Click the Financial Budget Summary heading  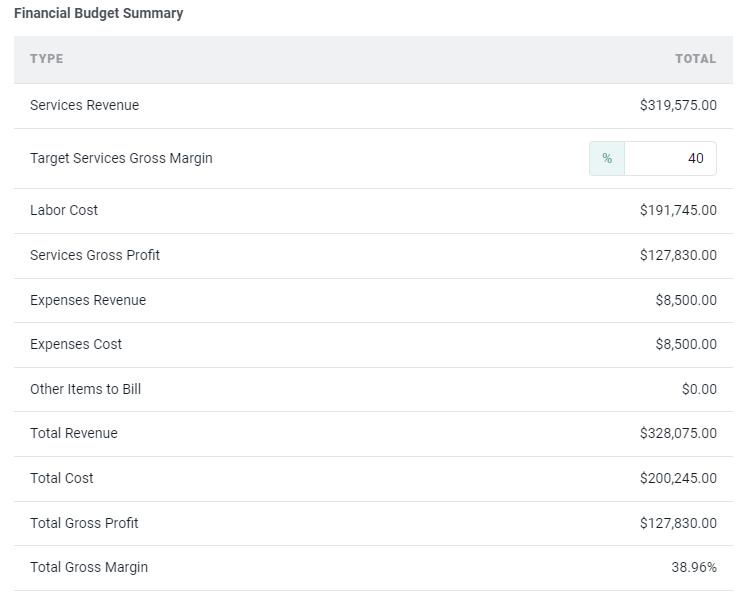click(x=98, y=13)
